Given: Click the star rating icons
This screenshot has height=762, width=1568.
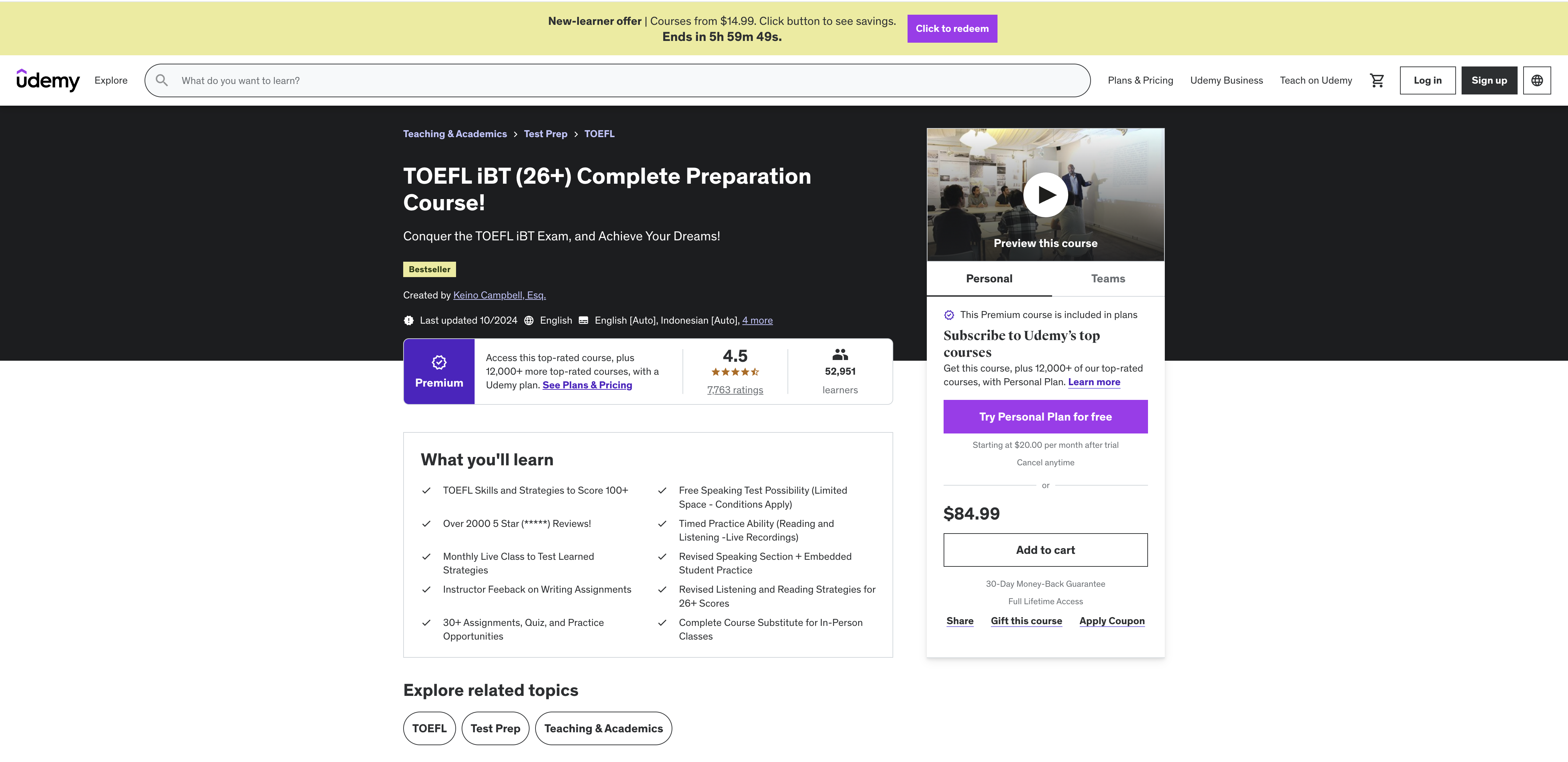Looking at the screenshot, I should coord(735,372).
